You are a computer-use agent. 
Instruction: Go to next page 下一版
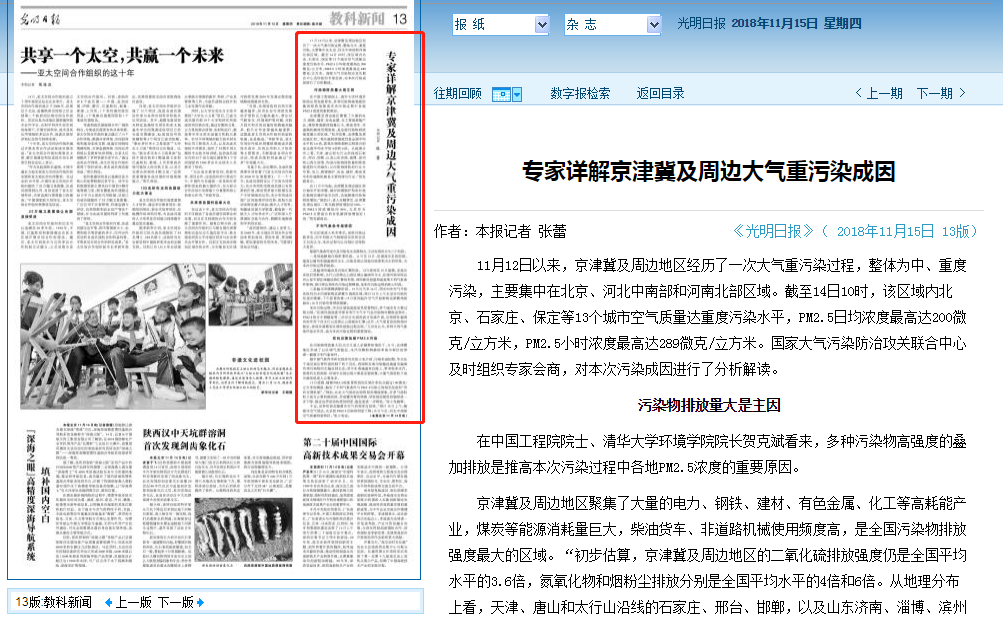(x=174, y=602)
